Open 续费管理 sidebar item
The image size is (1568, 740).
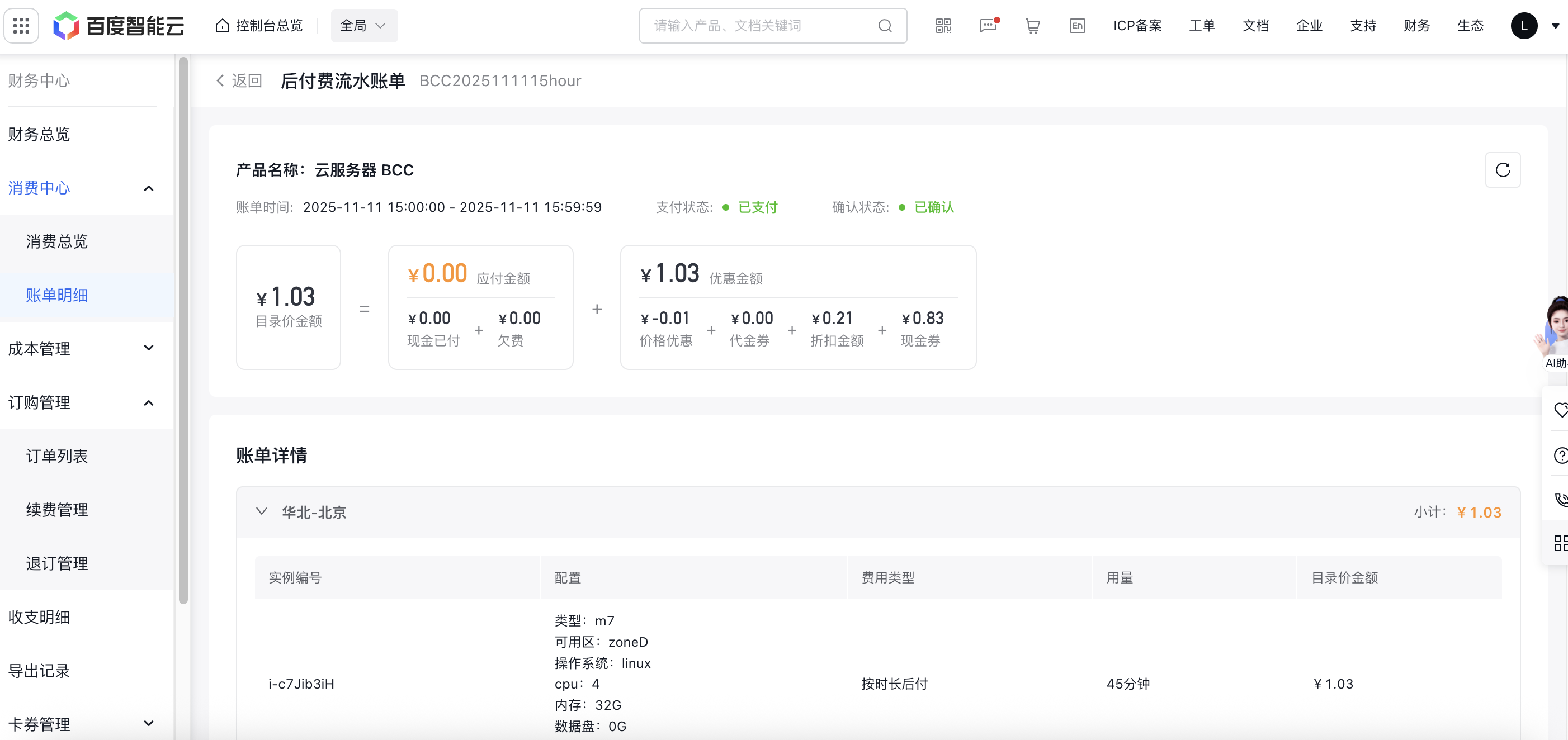click(56, 509)
